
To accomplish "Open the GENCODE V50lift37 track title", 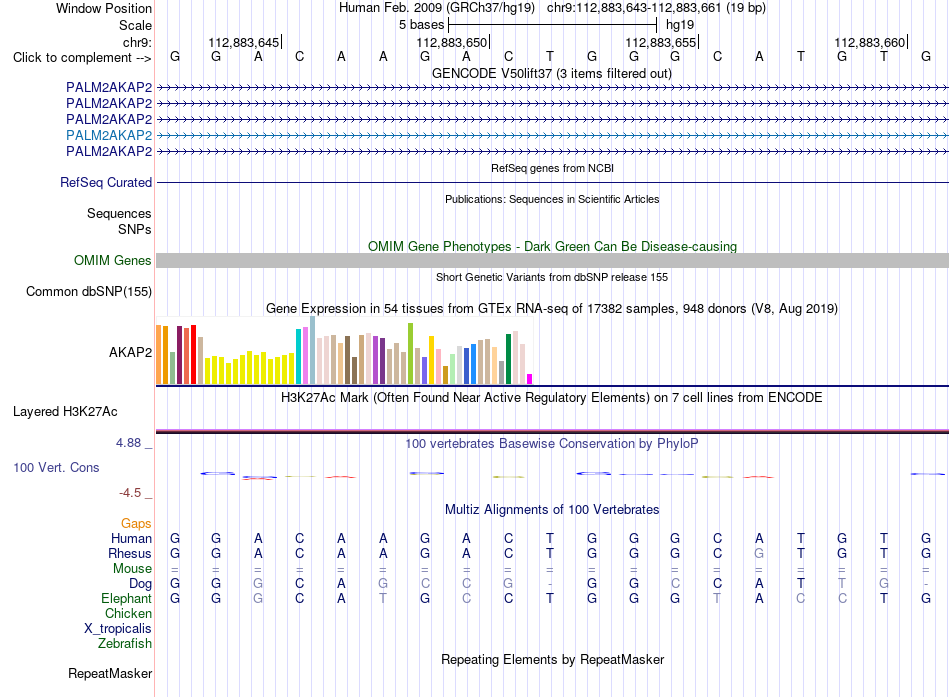I will click(x=552, y=73).
